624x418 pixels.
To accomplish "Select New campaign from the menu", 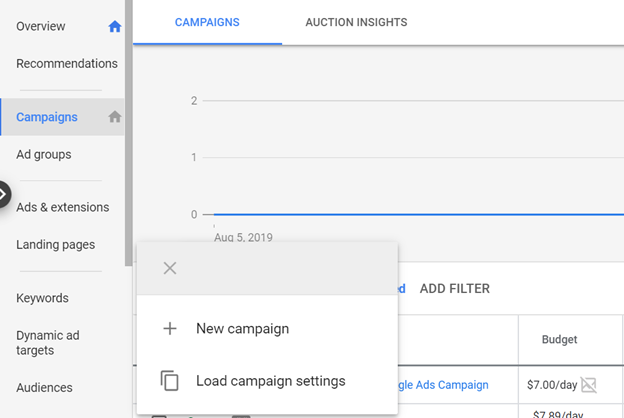I will click(267, 328).
